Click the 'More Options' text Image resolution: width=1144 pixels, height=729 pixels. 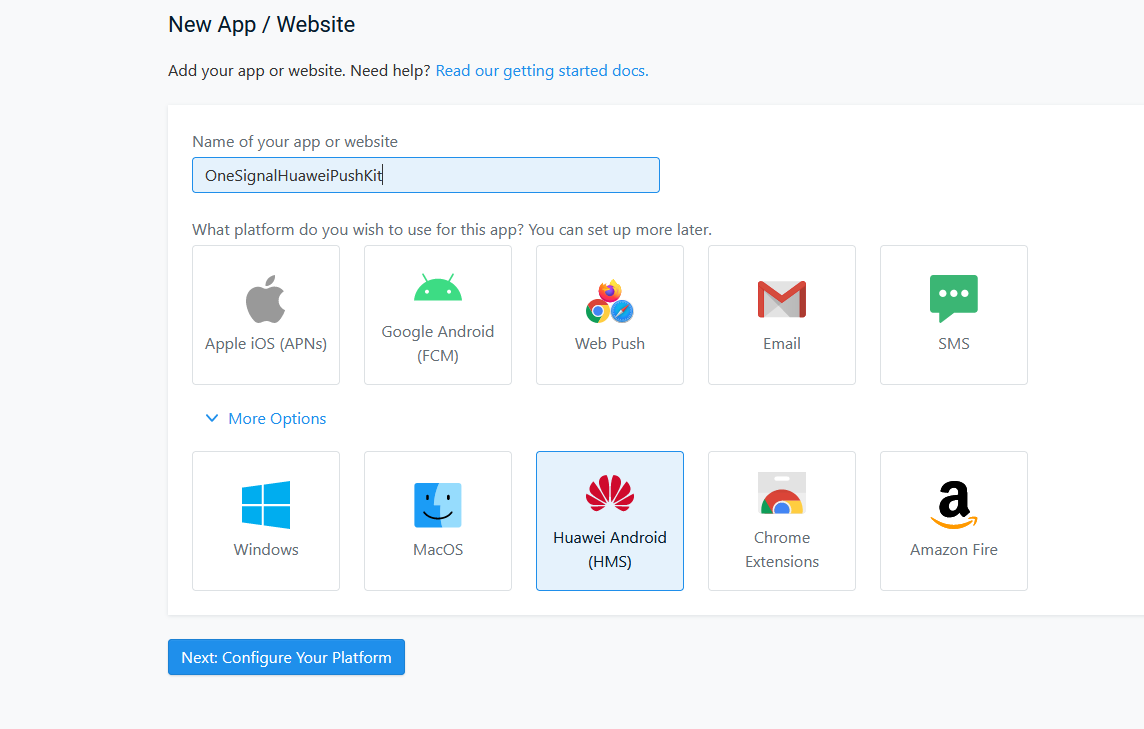tap(277, 419)
